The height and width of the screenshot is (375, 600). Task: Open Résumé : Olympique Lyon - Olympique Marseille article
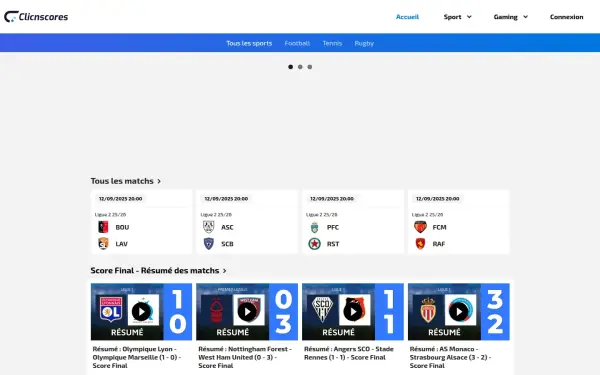click(136, 357)
